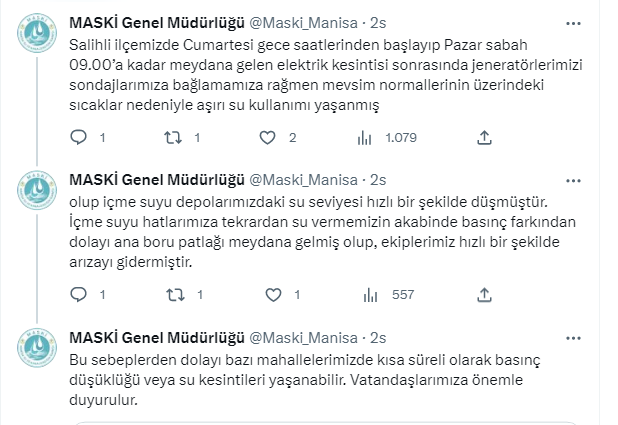This screenshot has width=618, height=425.
Task: Open MASKİ avatar on second tweet
Action: tap(37, 190)
